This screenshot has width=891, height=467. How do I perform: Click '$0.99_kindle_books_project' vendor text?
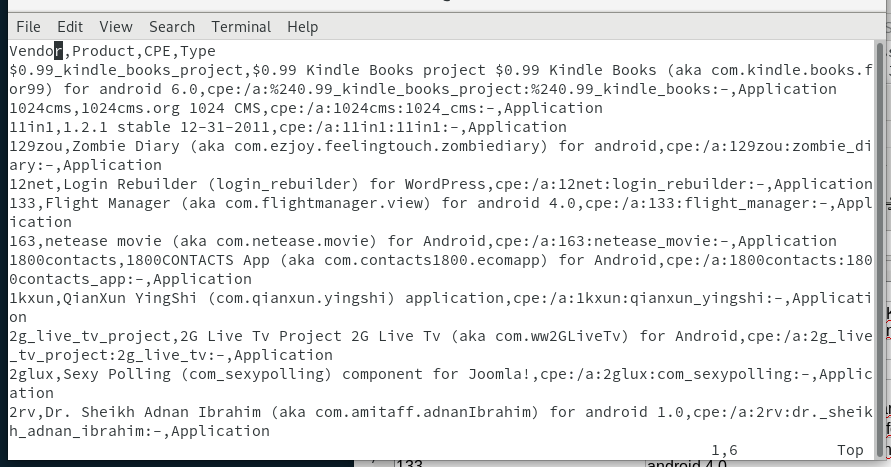tap(126, 70)
